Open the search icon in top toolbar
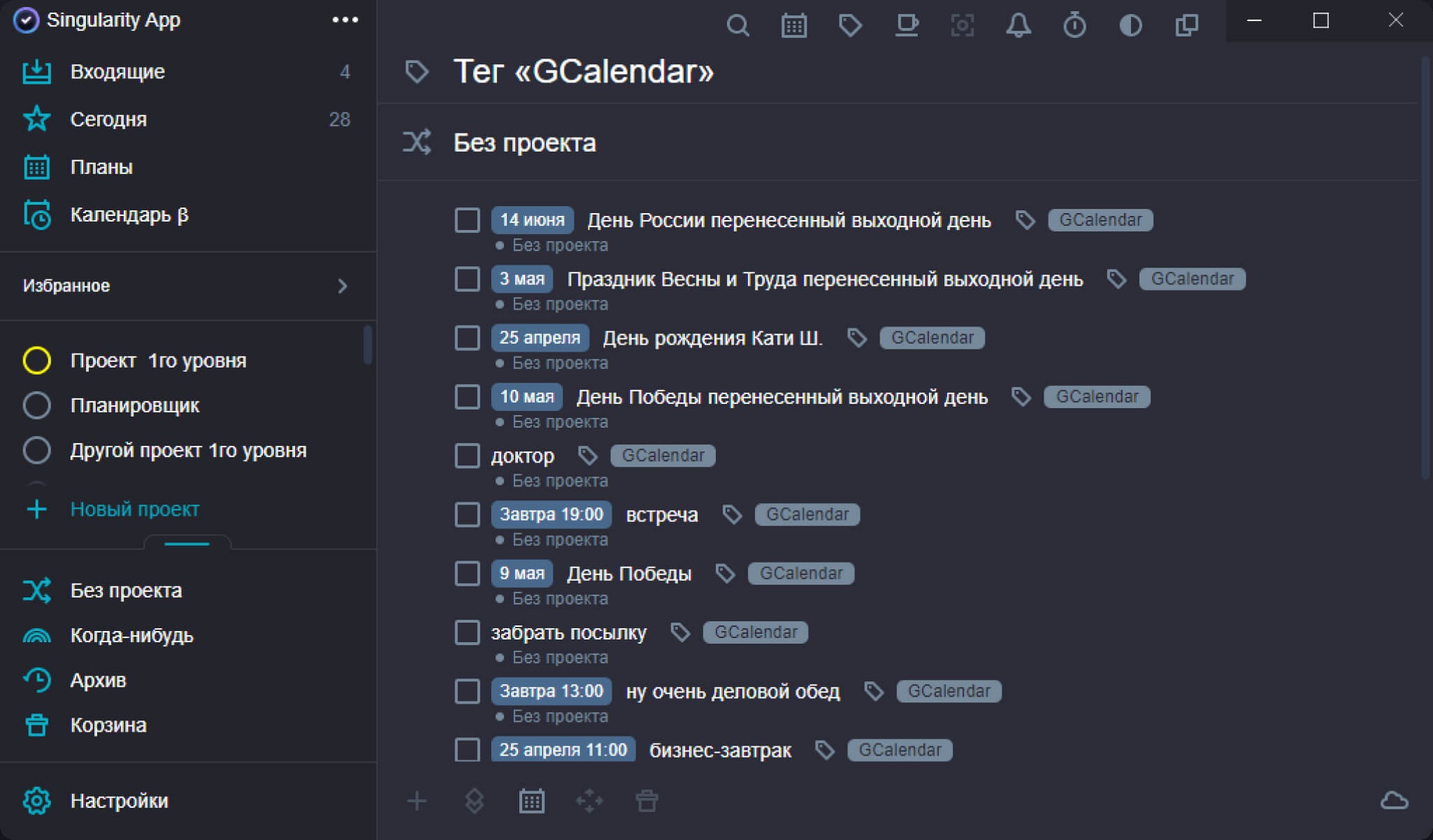Screen dimensions: 1433x840 coord(737,26)
